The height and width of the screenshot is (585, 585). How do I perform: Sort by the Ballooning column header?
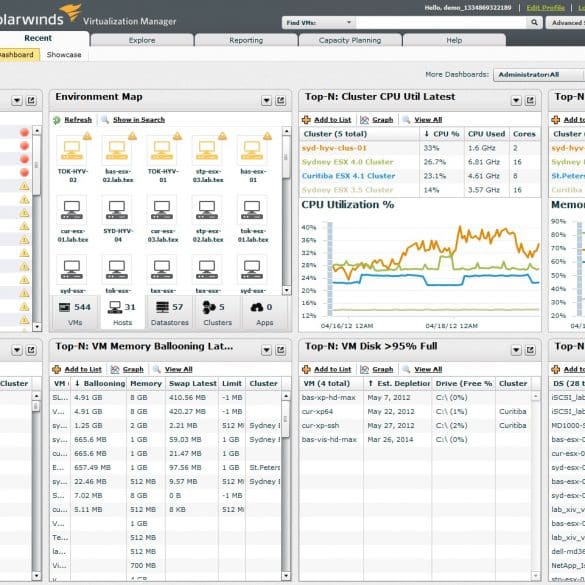tap(99, 384)
